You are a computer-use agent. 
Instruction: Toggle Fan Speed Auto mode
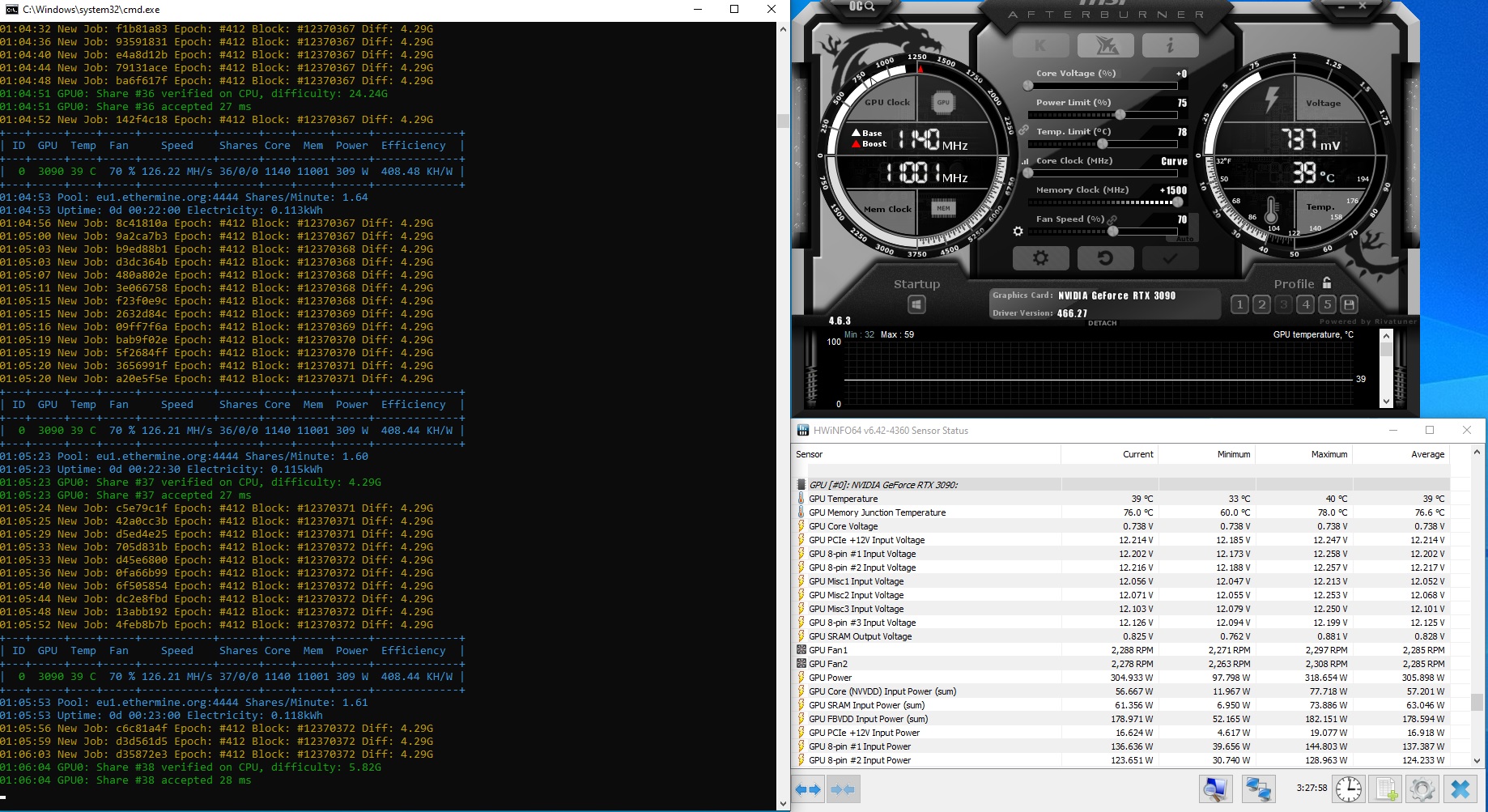click(1184, 238)
